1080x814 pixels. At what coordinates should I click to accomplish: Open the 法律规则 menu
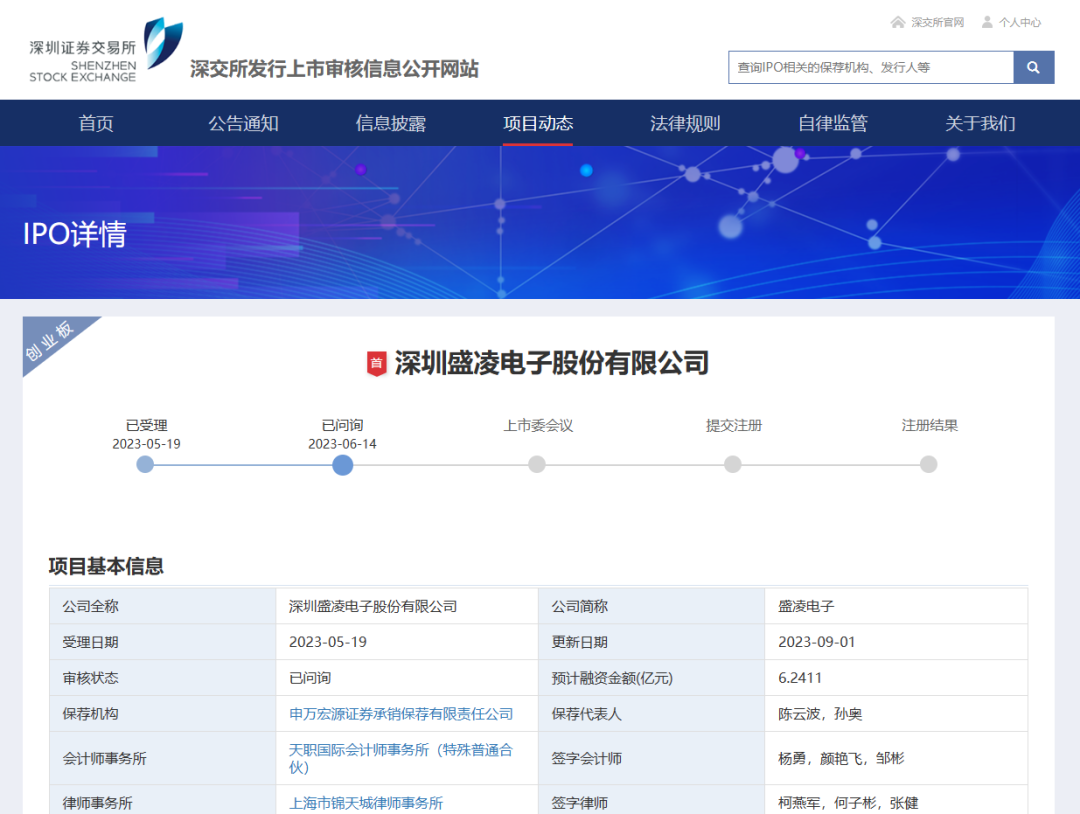[x=685, y=123]
